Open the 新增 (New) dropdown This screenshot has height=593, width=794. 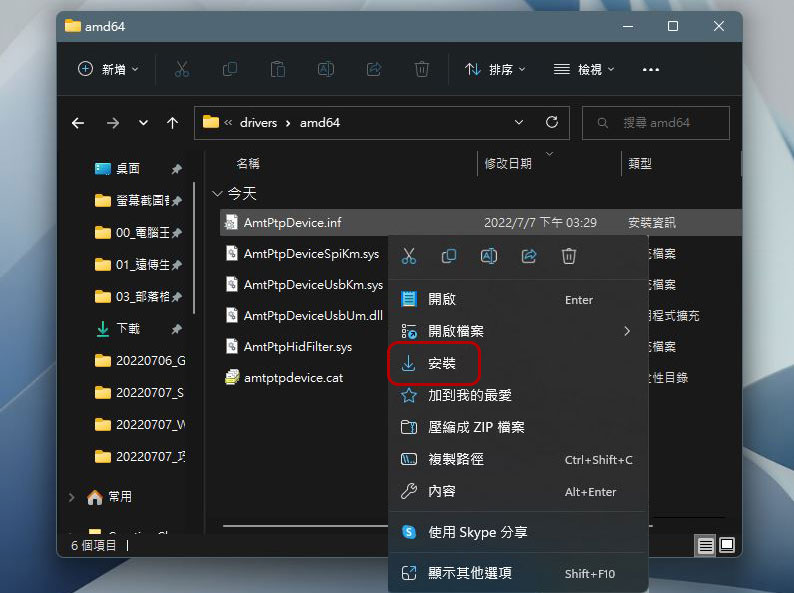click(x=108, y=69)
